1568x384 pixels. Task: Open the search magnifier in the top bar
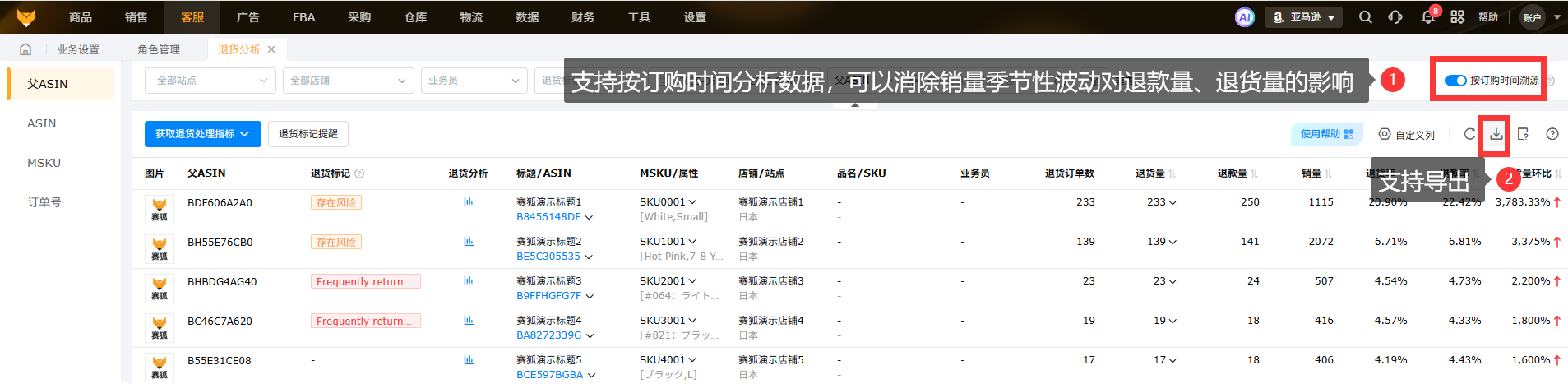coord(1366,17)
